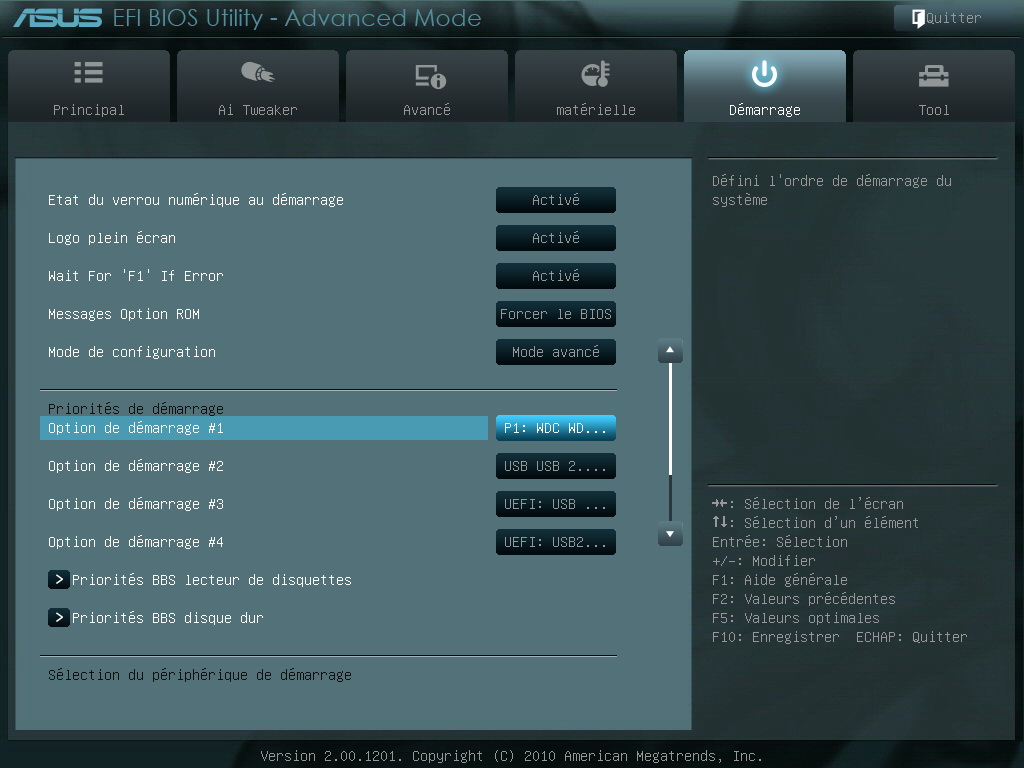The height and width of the screenshot is (768, 1024).
Task: Open the Tool tab
Action: pyautogui.click(x=934, y=86)
